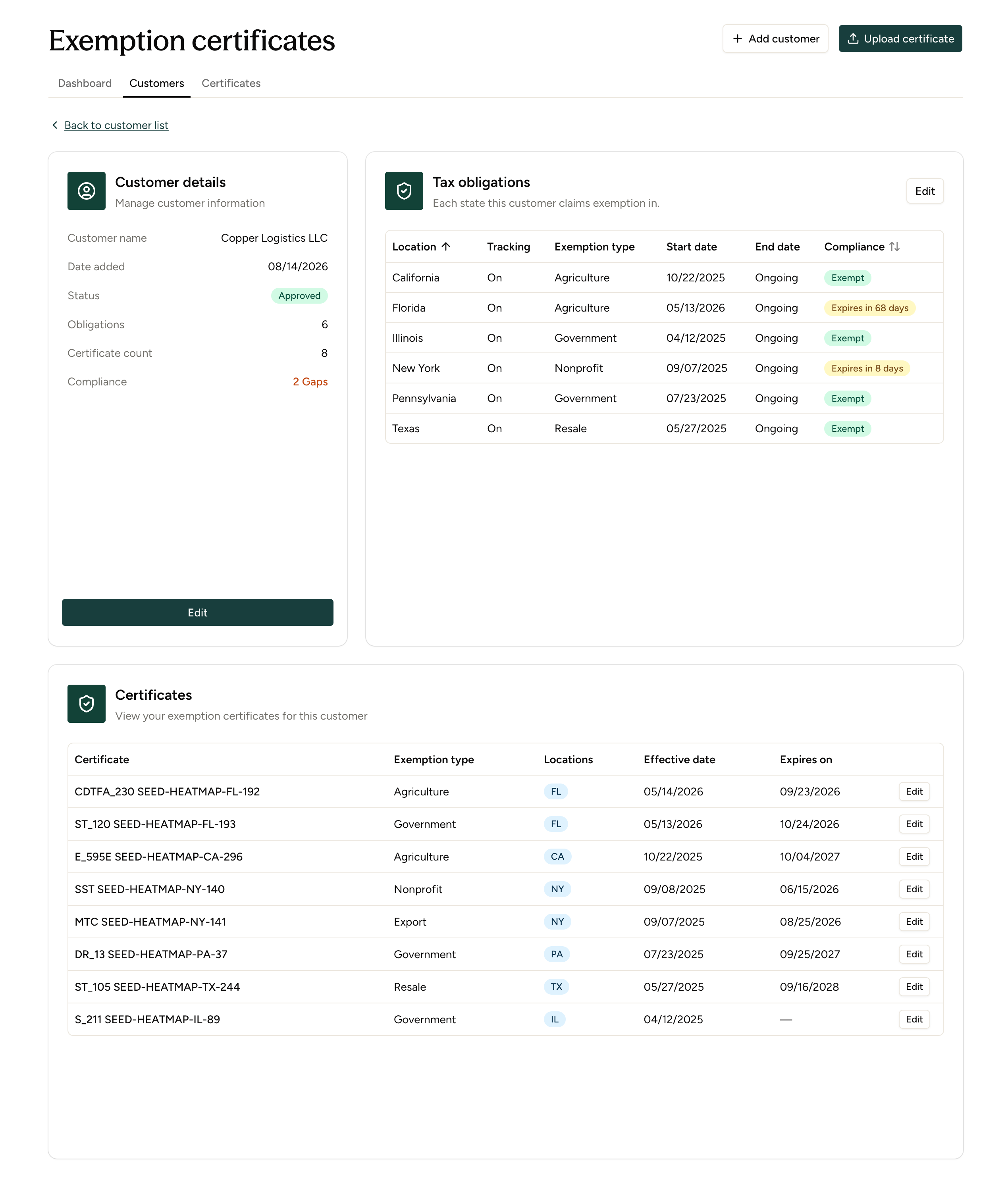
Task: Edit the SST SEED-HEATMAP-NY-140 certificate
Action: (x=914, y=889)
